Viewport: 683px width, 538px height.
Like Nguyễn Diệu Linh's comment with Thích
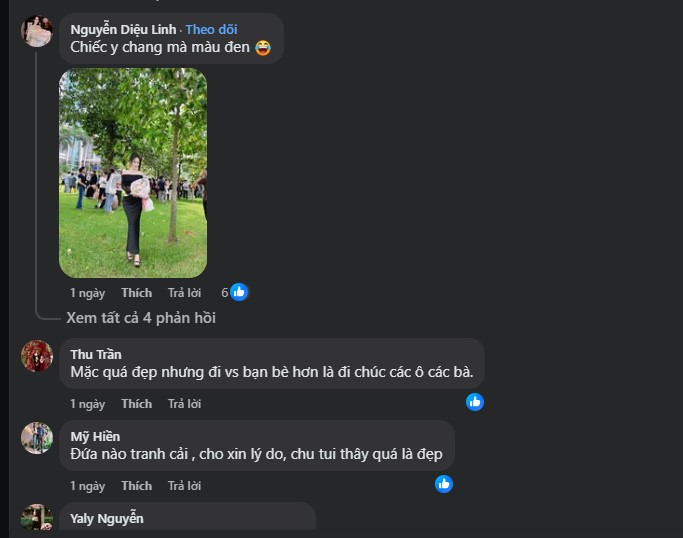tap(136, 293)
